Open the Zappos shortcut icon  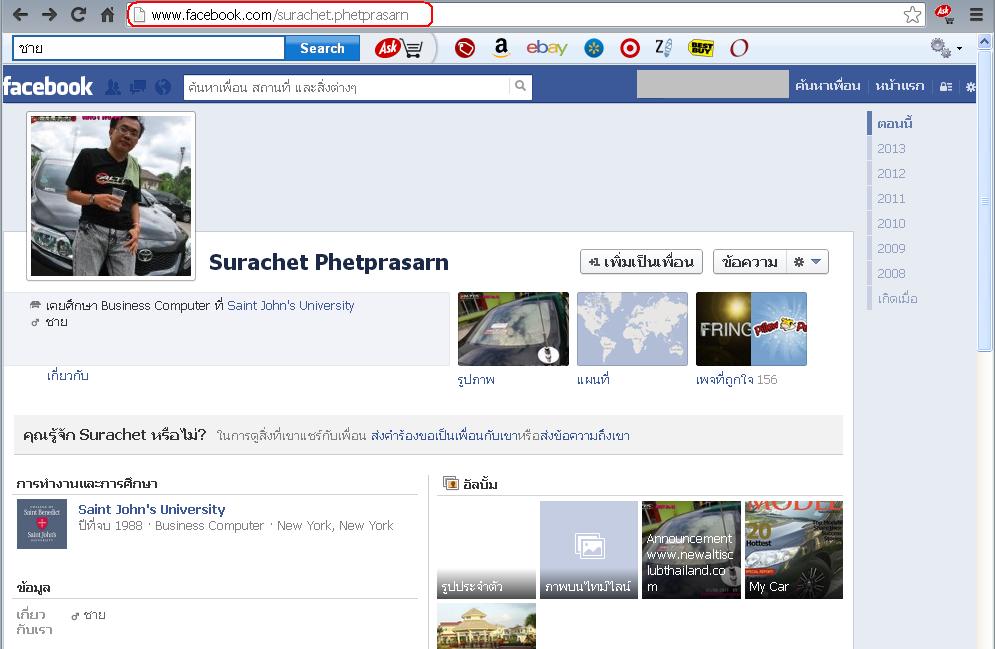pyautogui.click(x=664, y=48)
